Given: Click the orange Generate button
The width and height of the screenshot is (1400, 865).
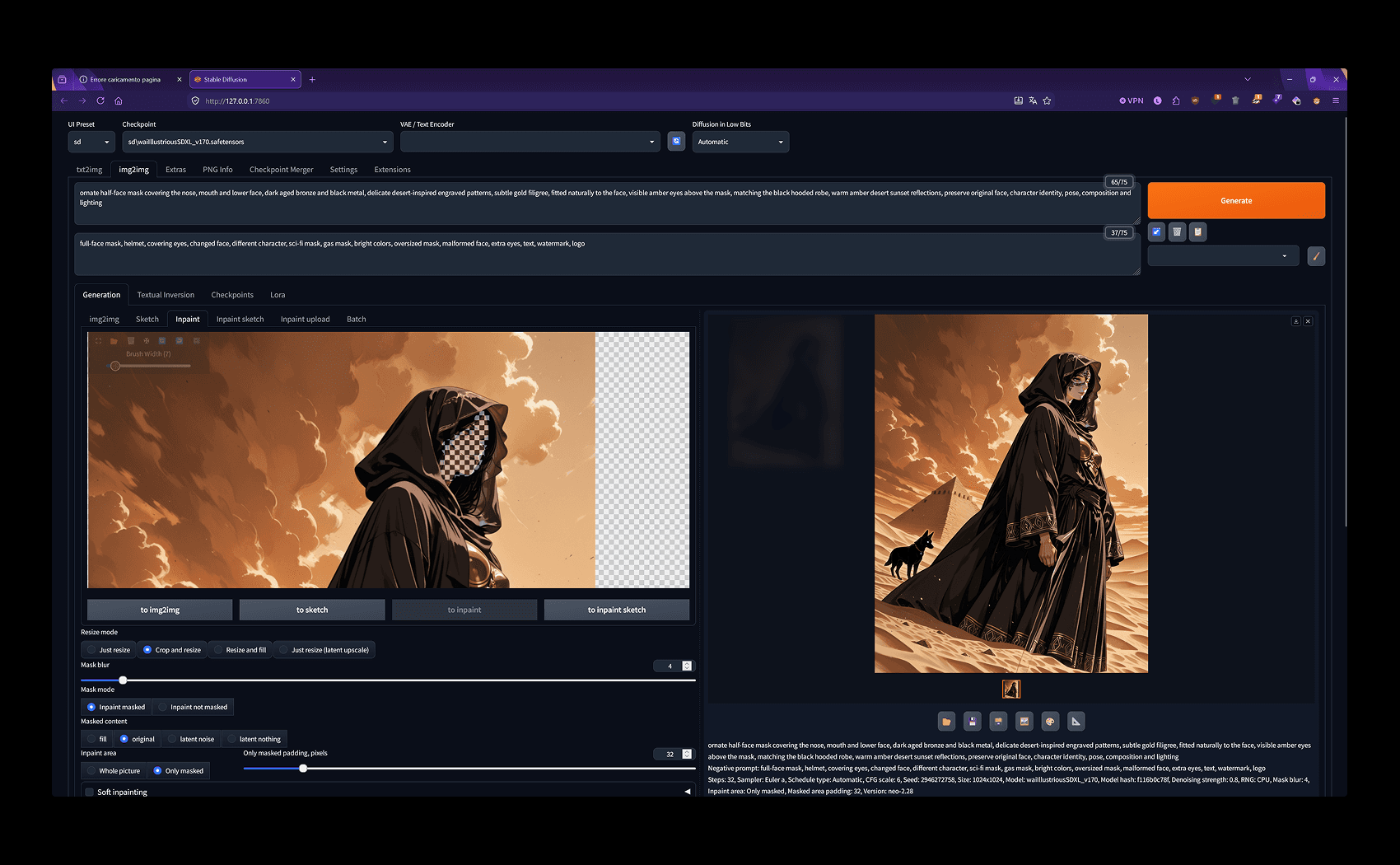Looking at the screenshot, I should [1236, 200].
